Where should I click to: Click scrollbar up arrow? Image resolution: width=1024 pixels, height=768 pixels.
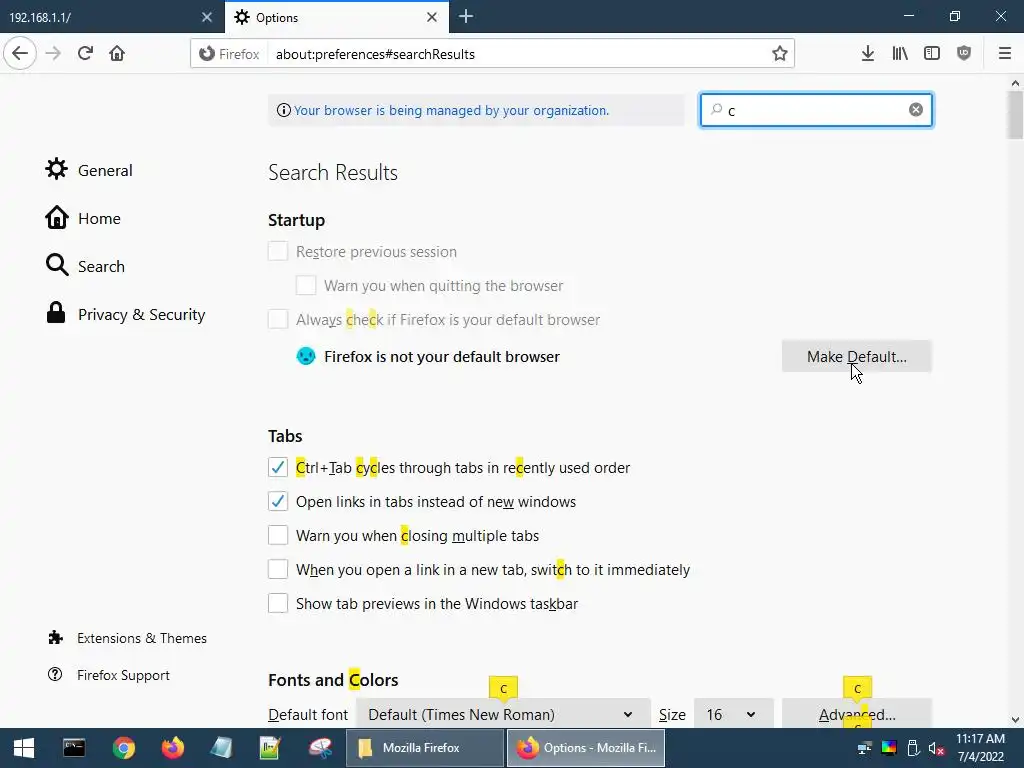[x=1015, y=83]
